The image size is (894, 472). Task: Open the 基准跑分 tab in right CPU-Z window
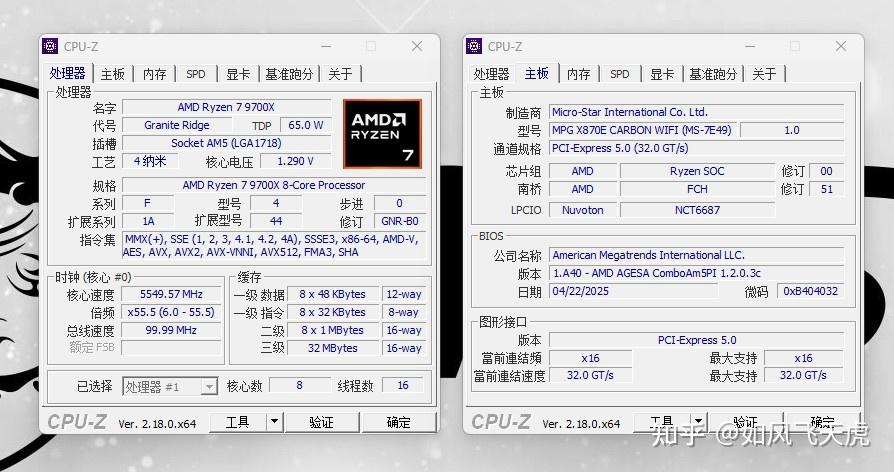click(713, 74)
